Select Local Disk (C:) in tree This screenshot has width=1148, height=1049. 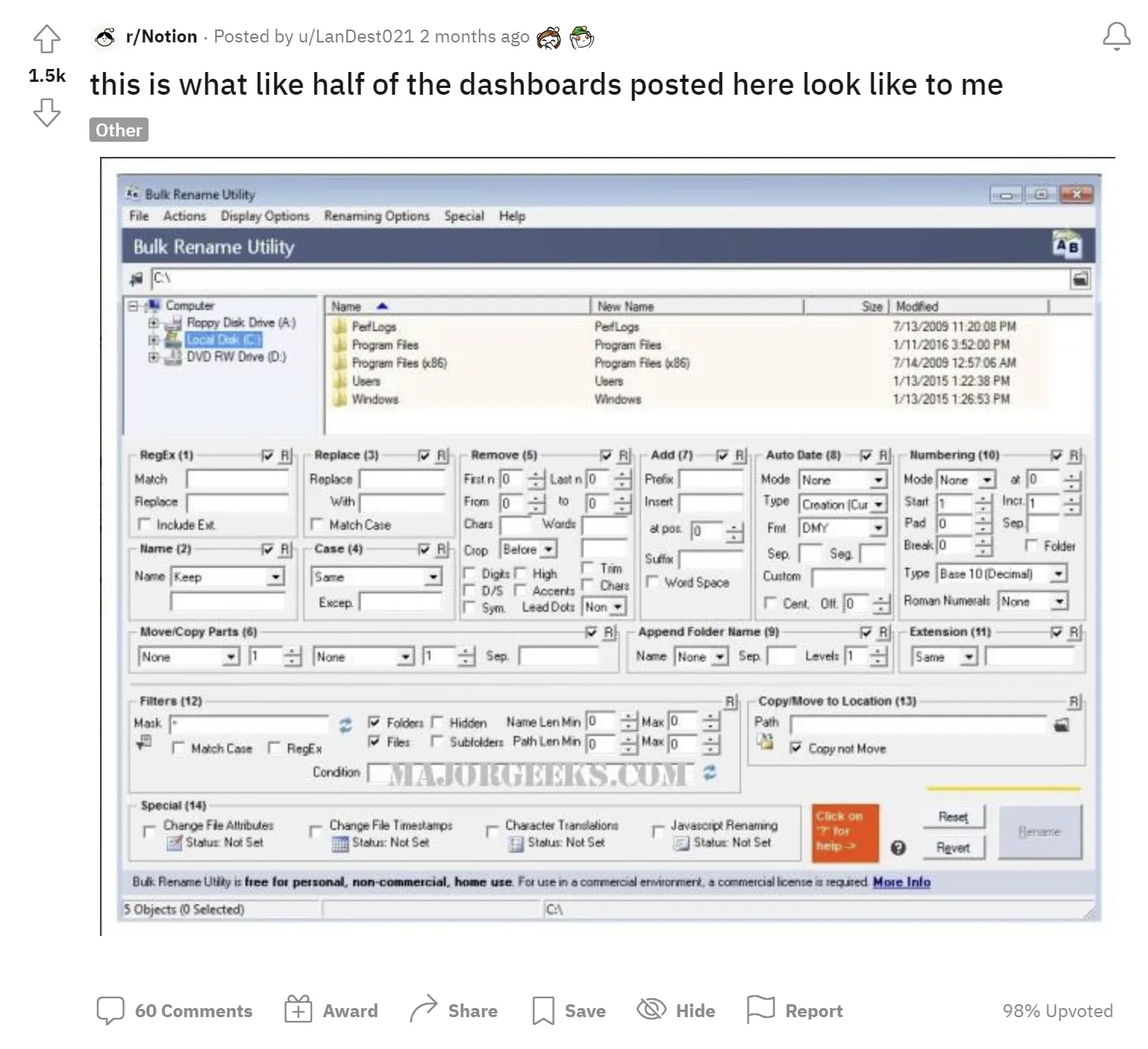click(x=223, y=340)
